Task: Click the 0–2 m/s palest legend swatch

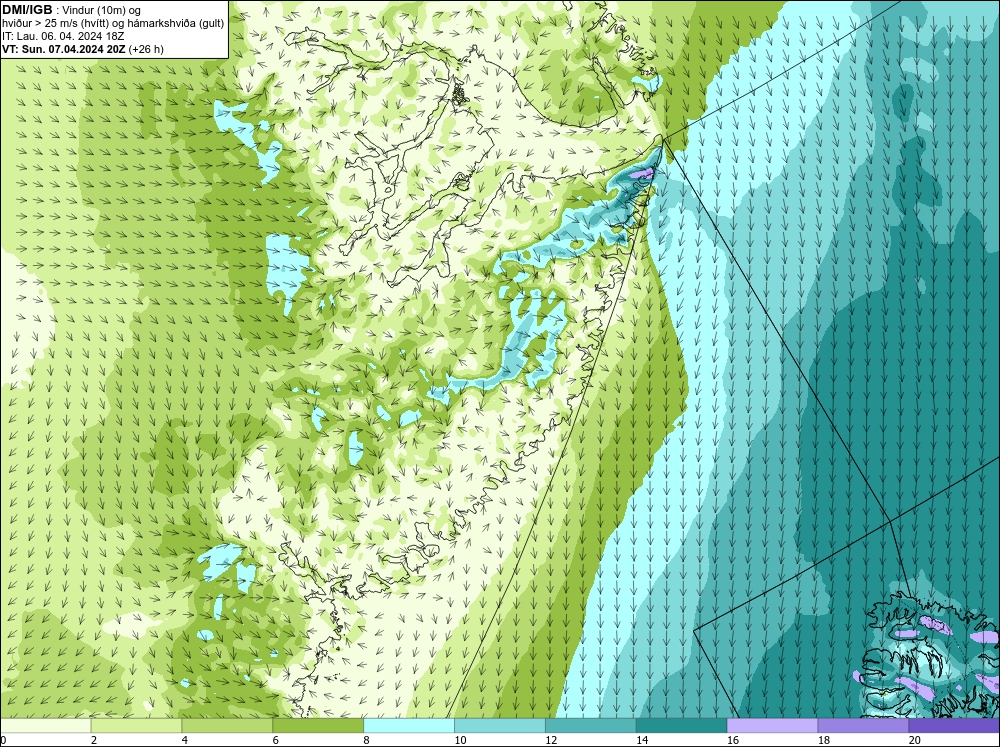Action: click(x=45, y=726)
